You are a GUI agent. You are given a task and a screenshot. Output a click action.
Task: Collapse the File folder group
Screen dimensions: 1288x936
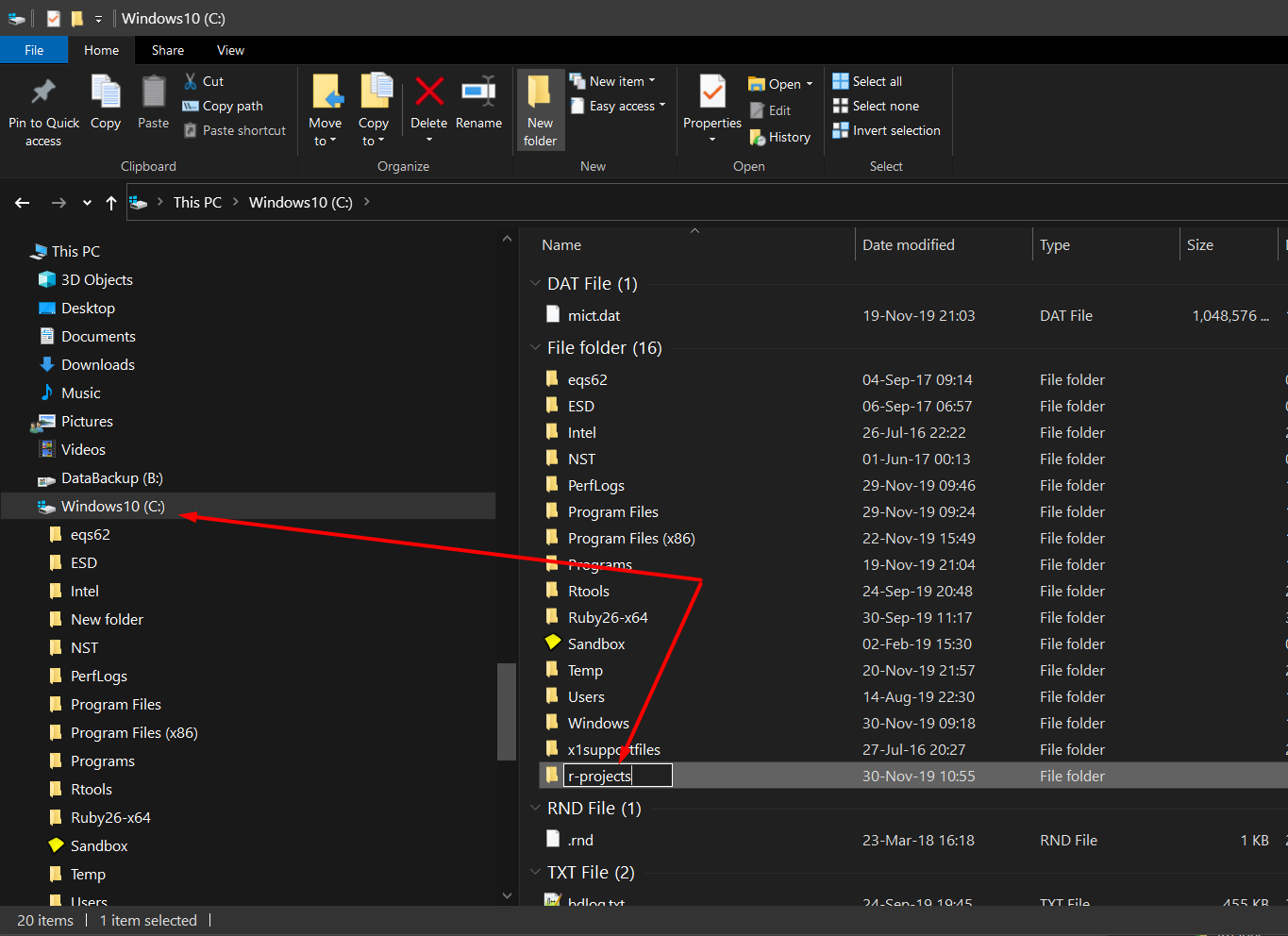click(535, 347)
